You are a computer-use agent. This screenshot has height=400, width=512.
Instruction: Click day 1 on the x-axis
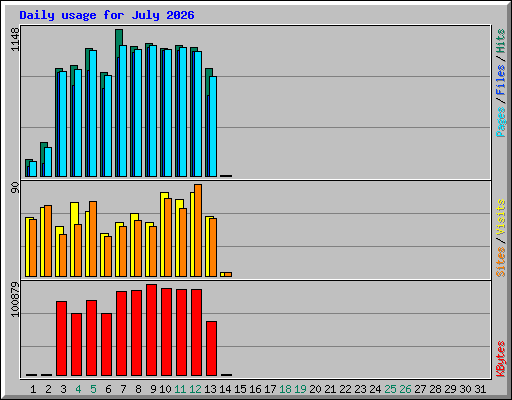[33, 389]
